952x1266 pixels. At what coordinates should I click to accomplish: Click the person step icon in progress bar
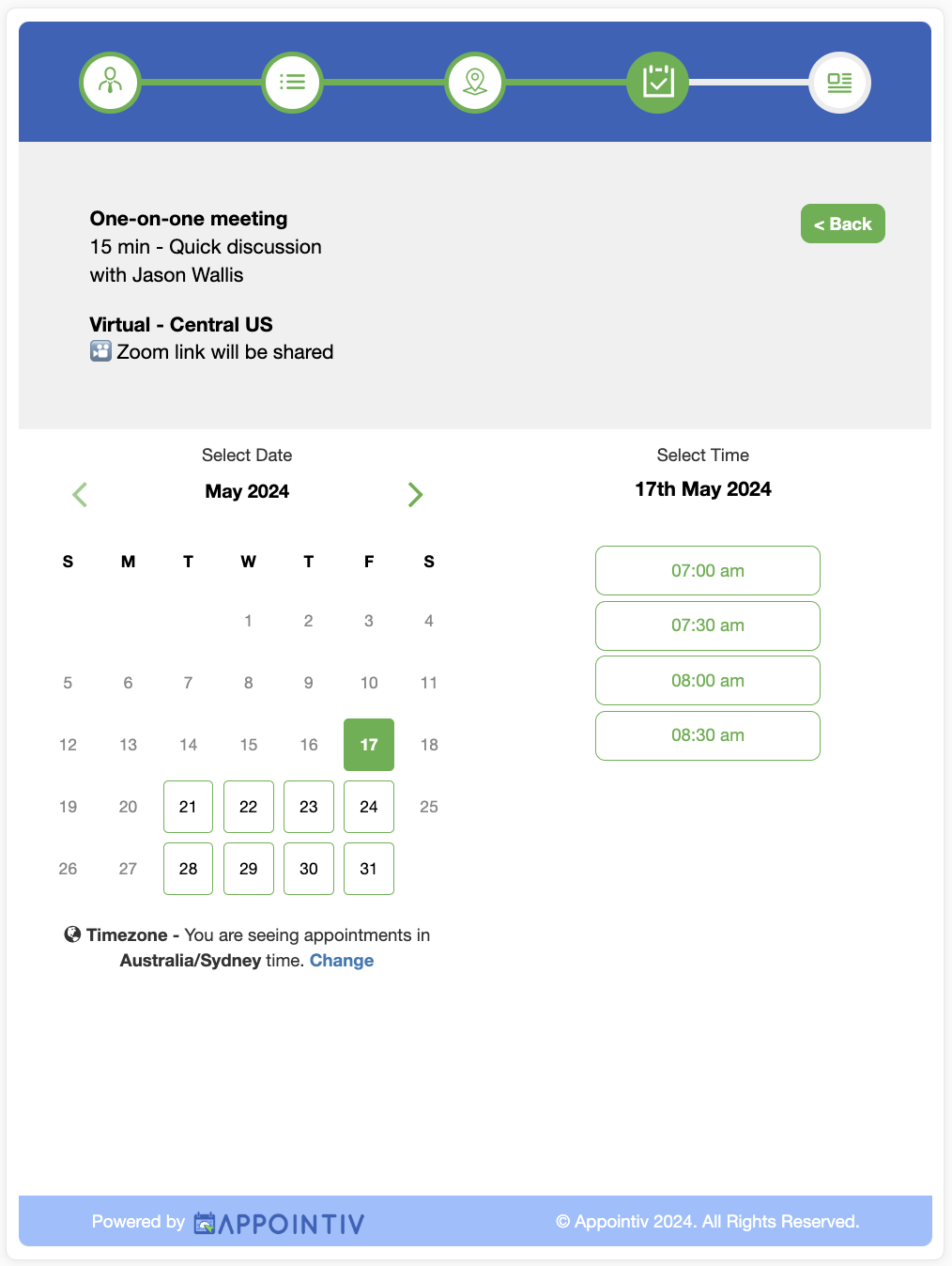pyautogui.click(x=110, y=83)
